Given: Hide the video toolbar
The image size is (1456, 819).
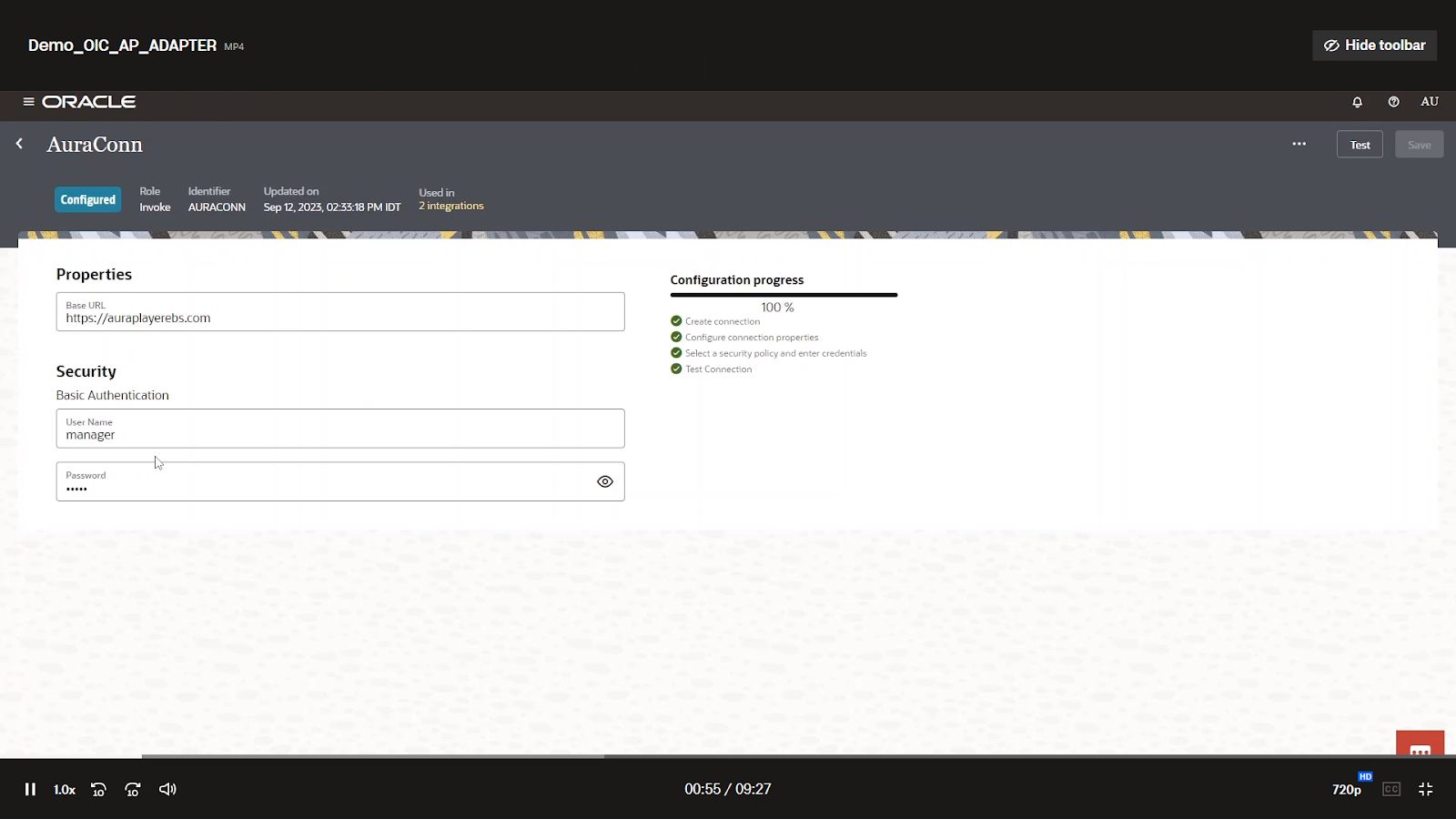Looking at the screenshot, I should [1374, 45].
